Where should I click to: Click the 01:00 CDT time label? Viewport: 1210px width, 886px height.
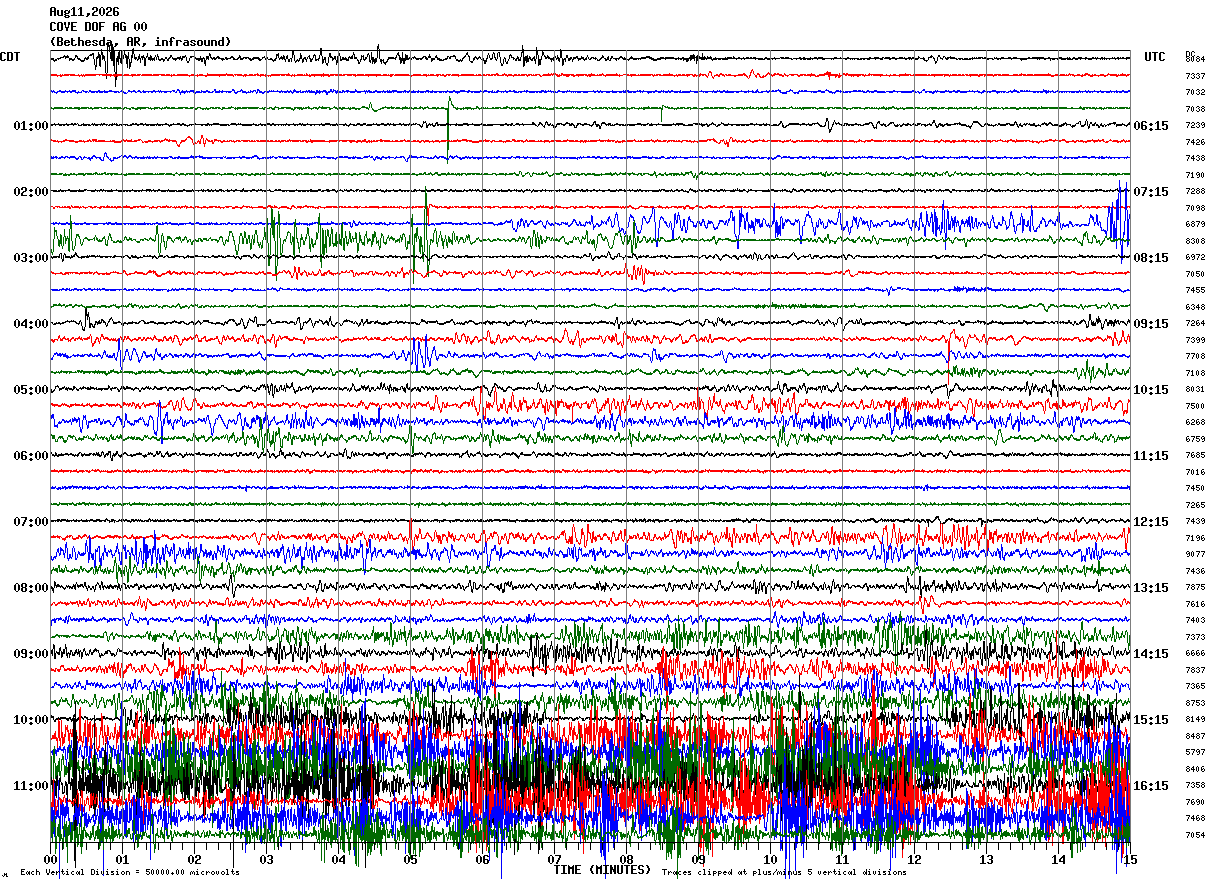31,126
